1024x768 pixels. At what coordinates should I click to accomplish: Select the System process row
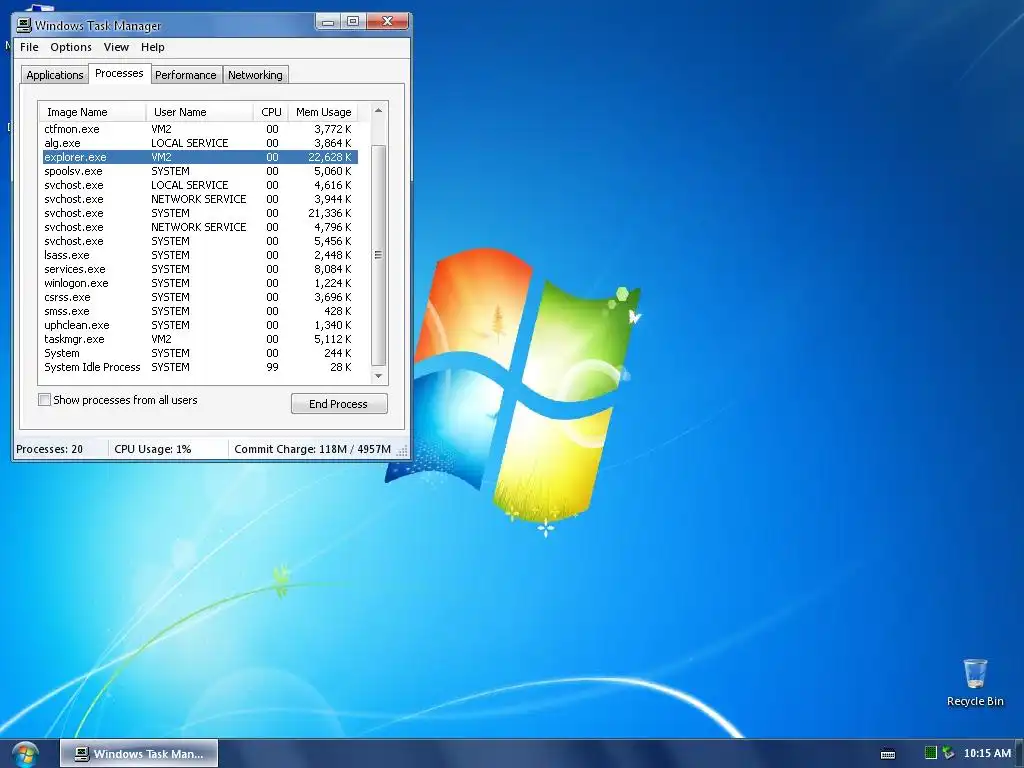click(x=199, y=353)
